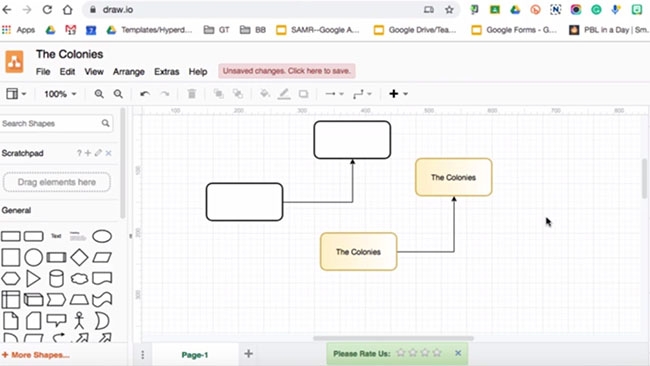
Task: Open the Help menu
Action: pyautogui.click(x=198, y=71)
